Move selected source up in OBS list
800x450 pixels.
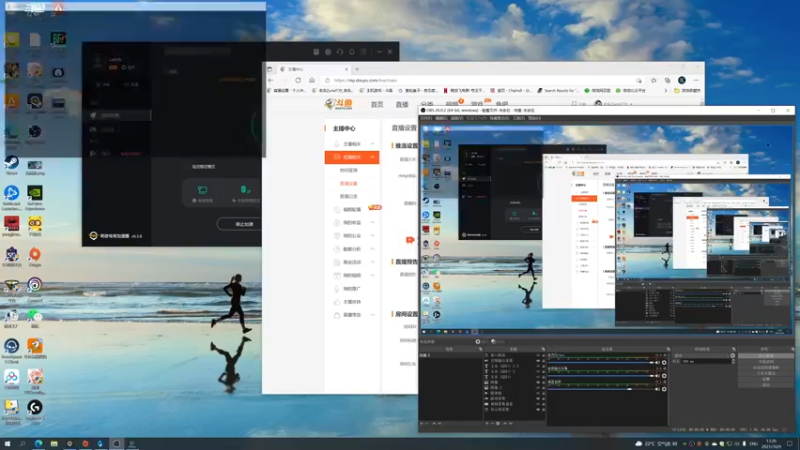[x=505, y=423]
